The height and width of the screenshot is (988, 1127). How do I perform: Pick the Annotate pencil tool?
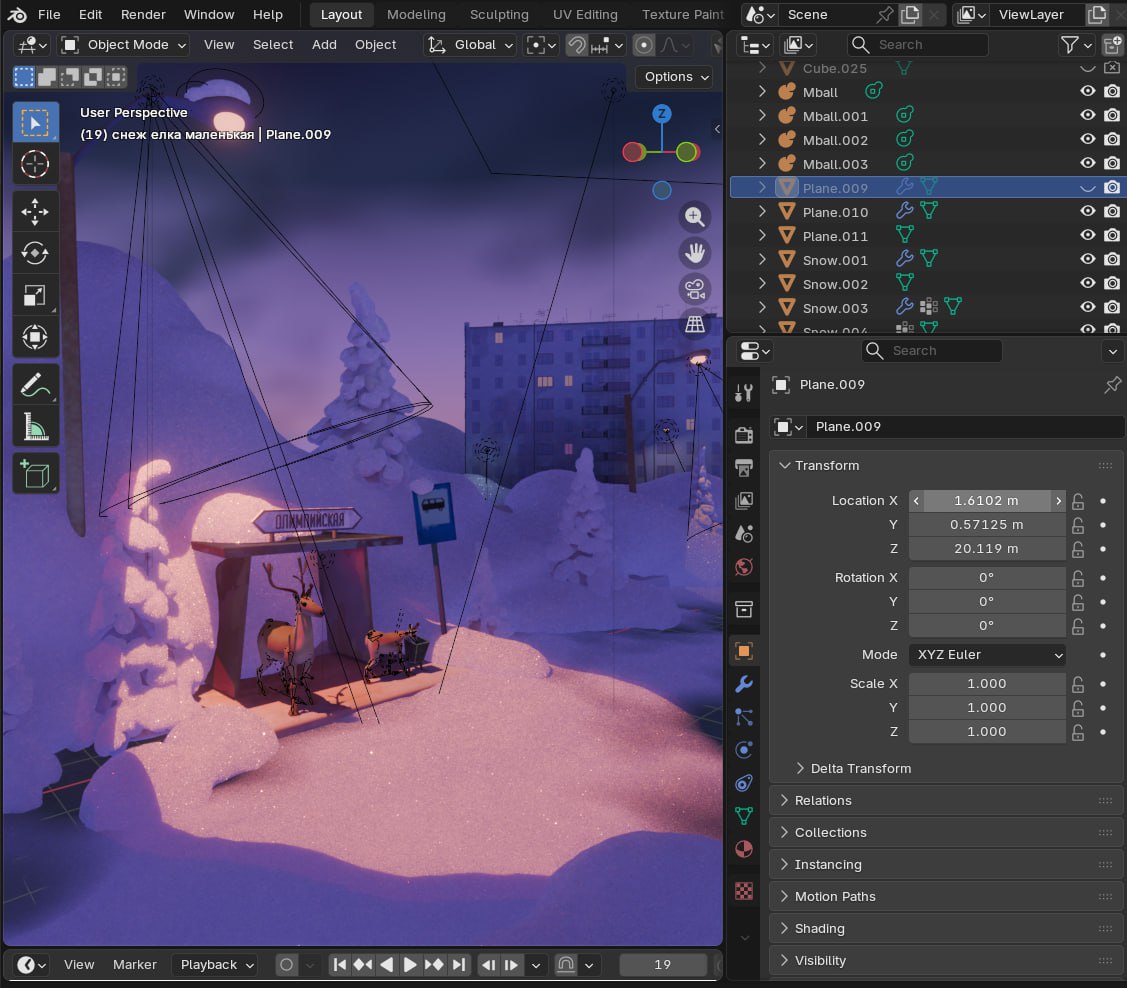(35, 384)
